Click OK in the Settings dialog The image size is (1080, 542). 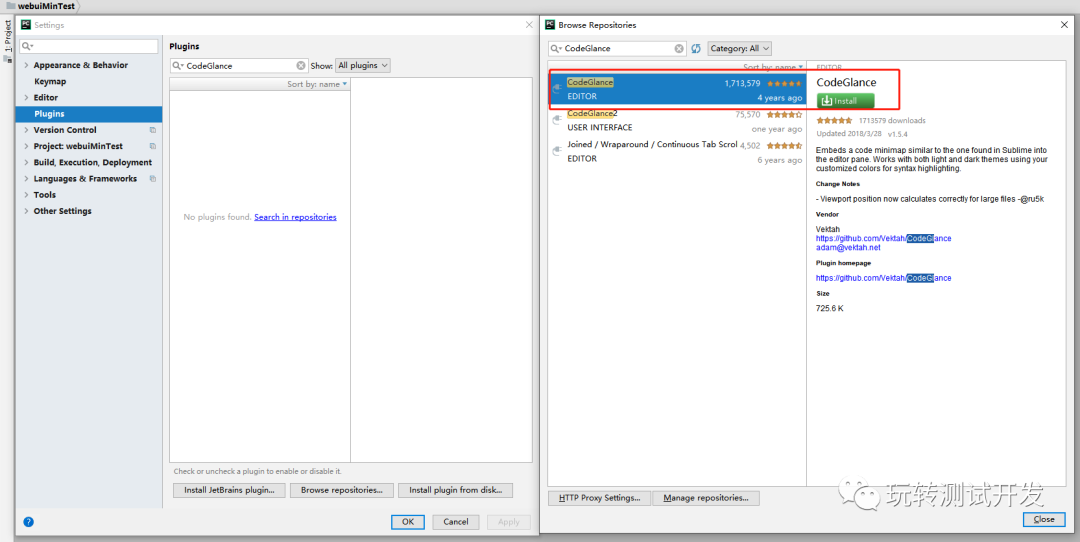point(408,521)
